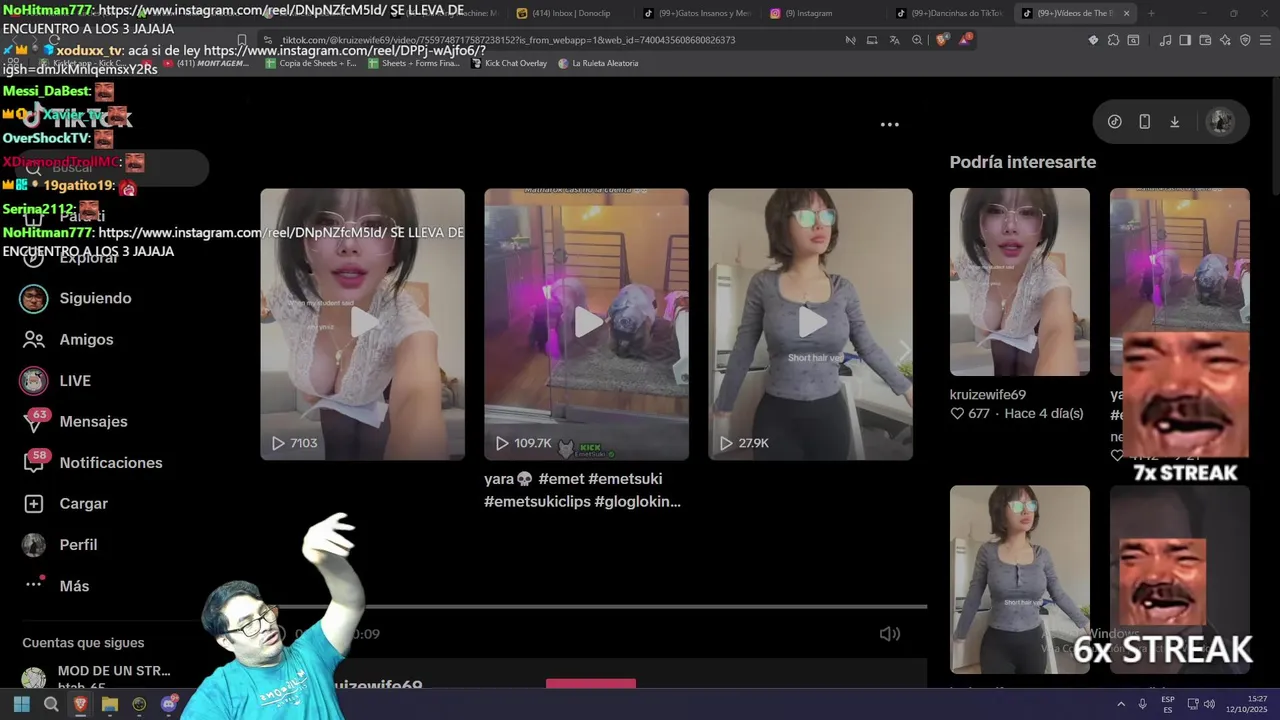Viewport: 1280px width, 720px height.
Task: Click the Cargar upload option
Action: point(65,503)
